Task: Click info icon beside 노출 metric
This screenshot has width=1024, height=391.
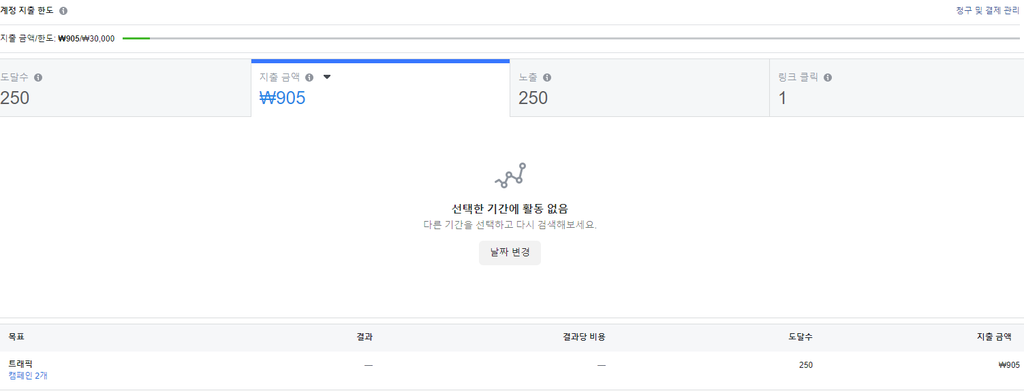Action: [547, 78]
